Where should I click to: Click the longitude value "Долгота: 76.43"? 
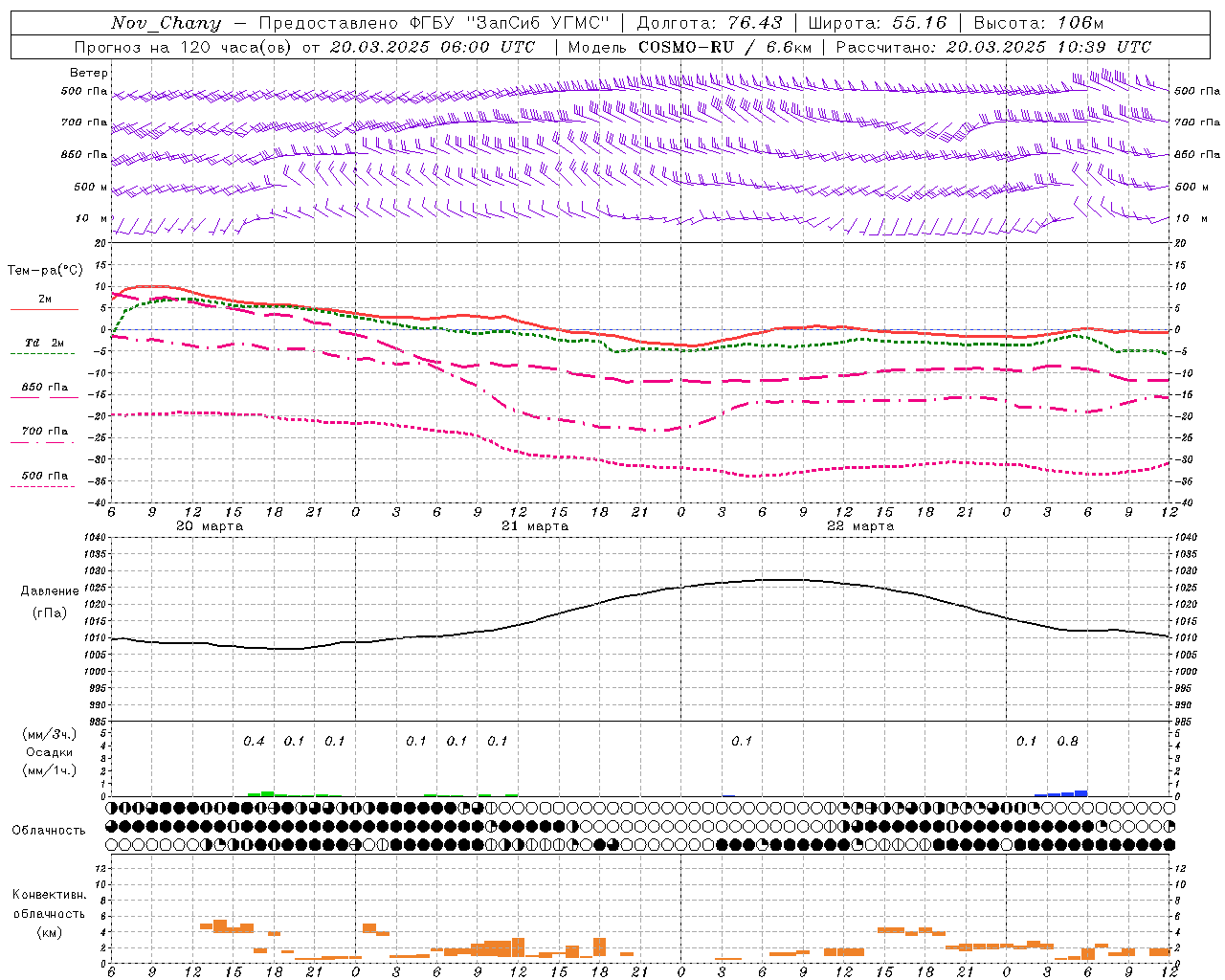point(709,23)
